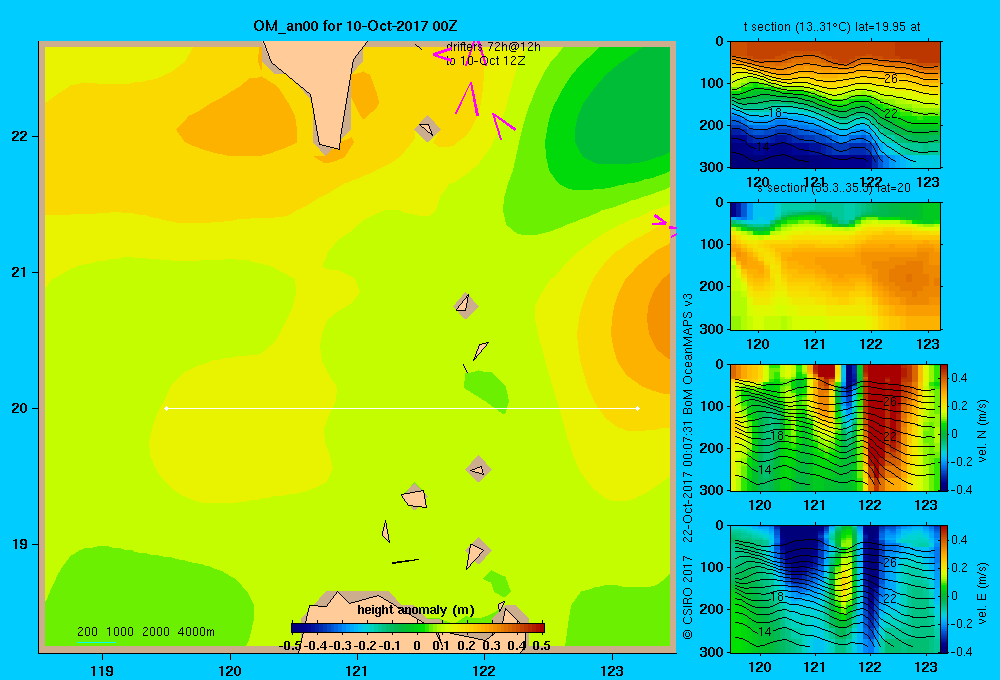This screenshot has width=1000, height=680.
Task: Open the eastward velocity section plot
Action: 835,589
